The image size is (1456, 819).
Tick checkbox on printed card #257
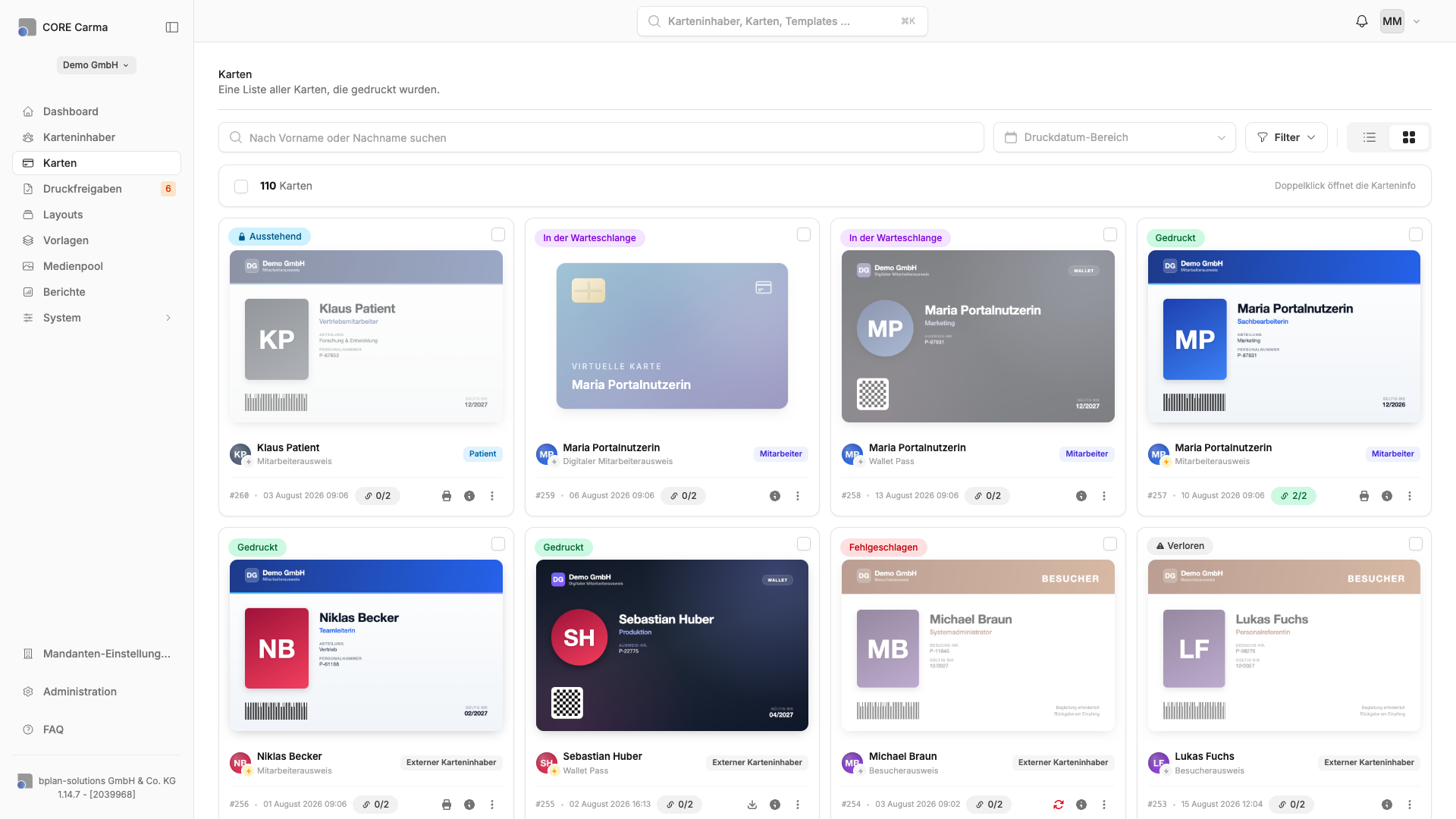(1416, 234)
